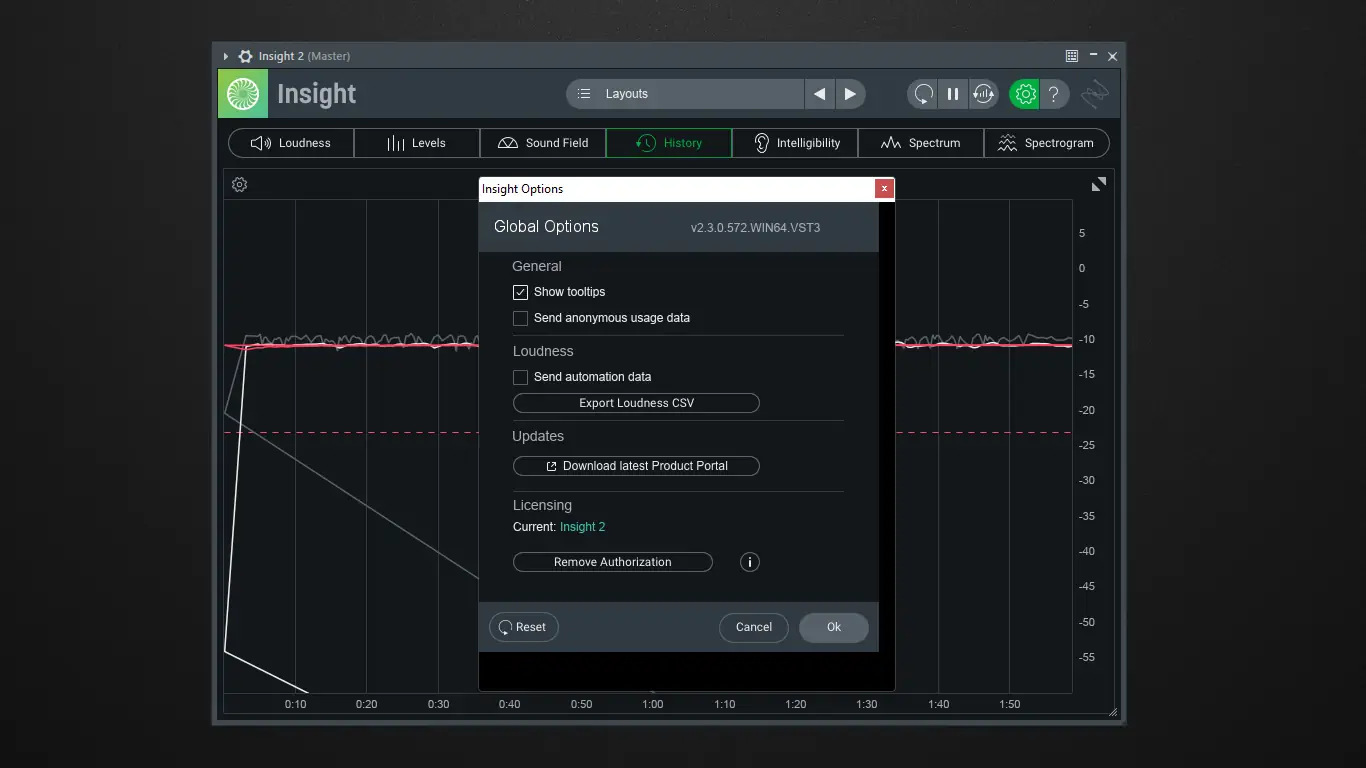1366x768 pixels.
Task: Click the window resize grip corner
Action: pyautogui.click(x=1113, y=713)
